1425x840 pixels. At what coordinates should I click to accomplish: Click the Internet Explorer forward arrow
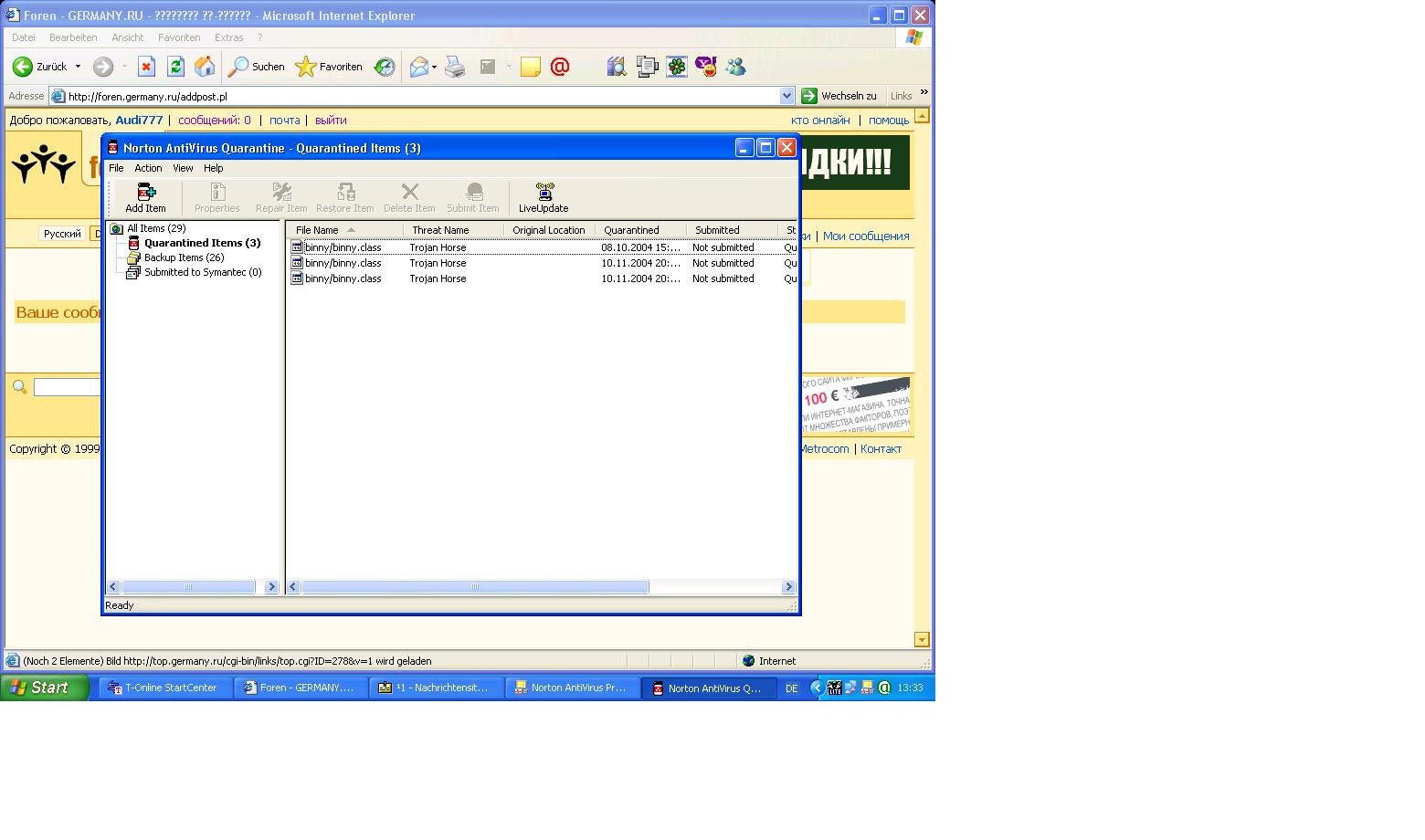[x=103, y=67]
